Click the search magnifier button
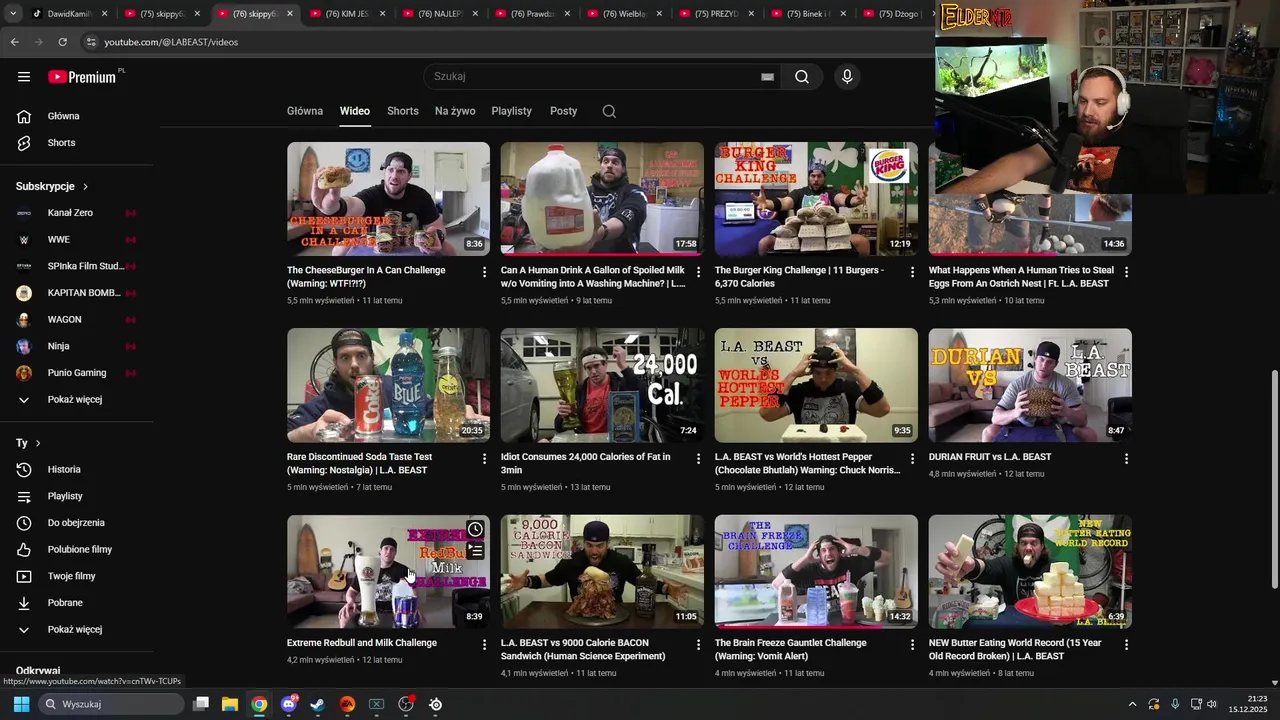The width and height of the screenshot is (1280, 720). (802, 77)
